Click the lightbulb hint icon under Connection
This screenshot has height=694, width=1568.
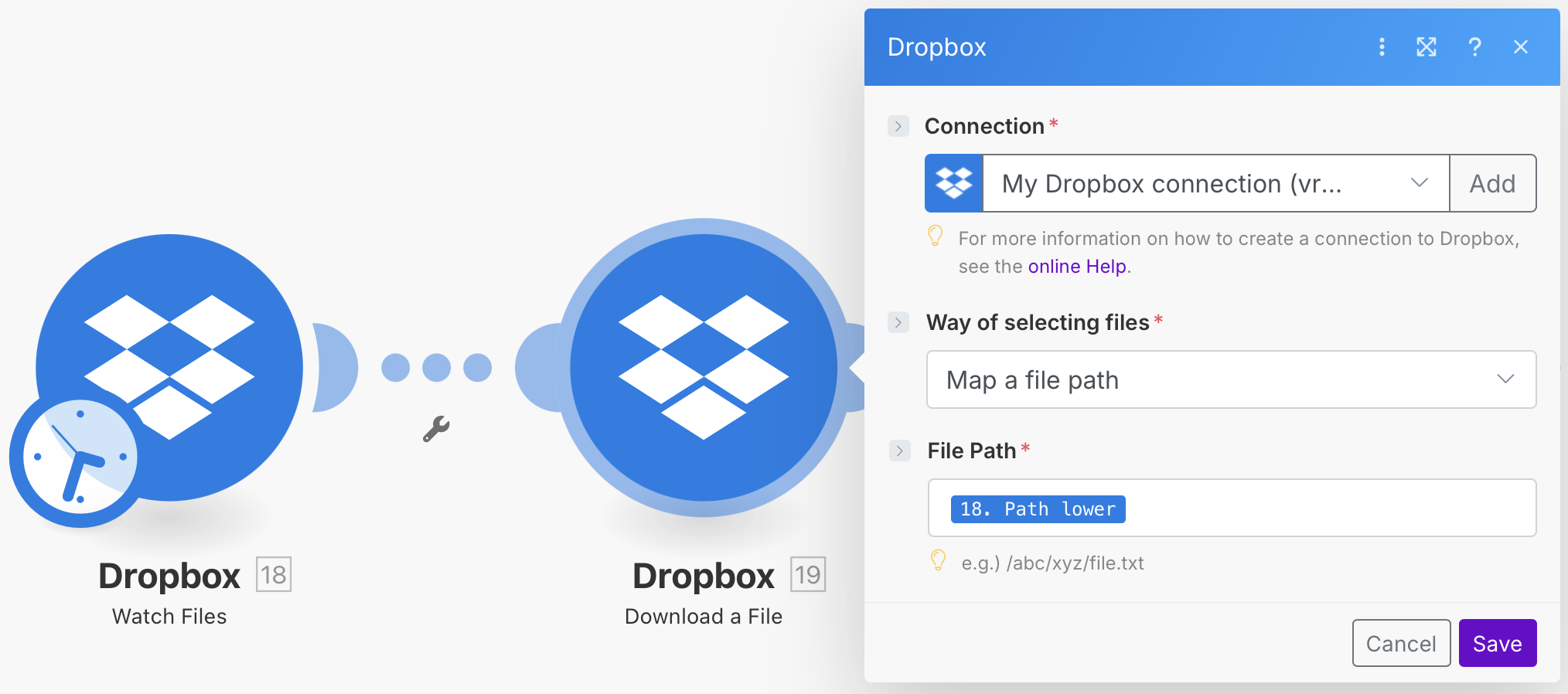935,236
